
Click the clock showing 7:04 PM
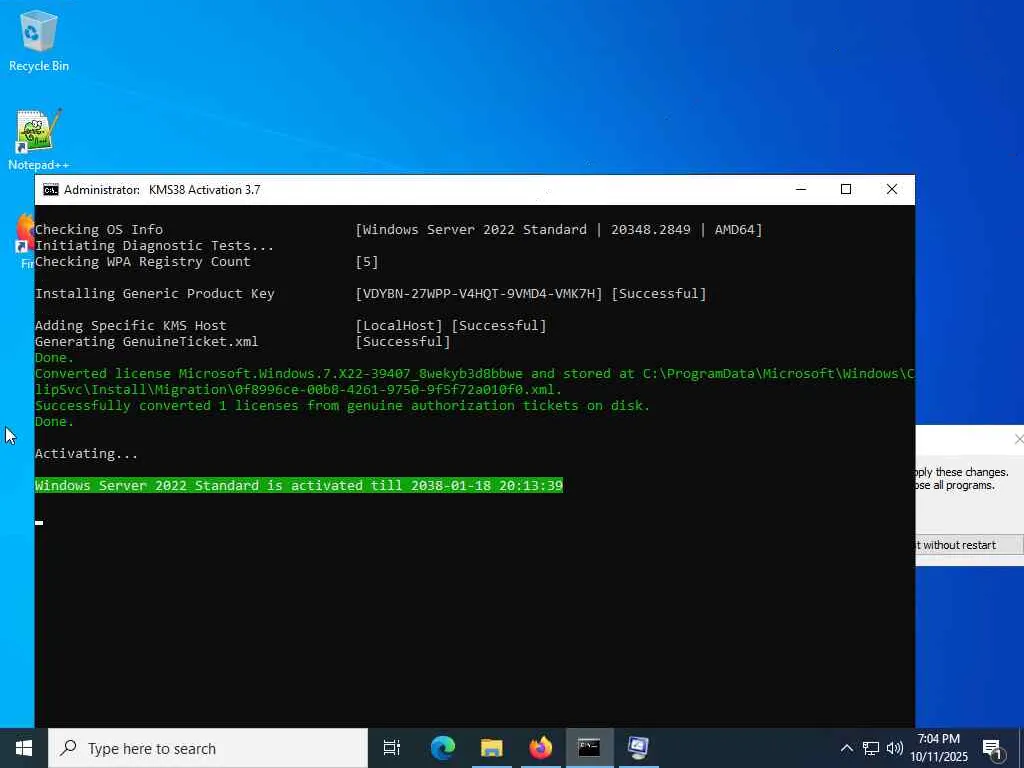pos(938,739)
